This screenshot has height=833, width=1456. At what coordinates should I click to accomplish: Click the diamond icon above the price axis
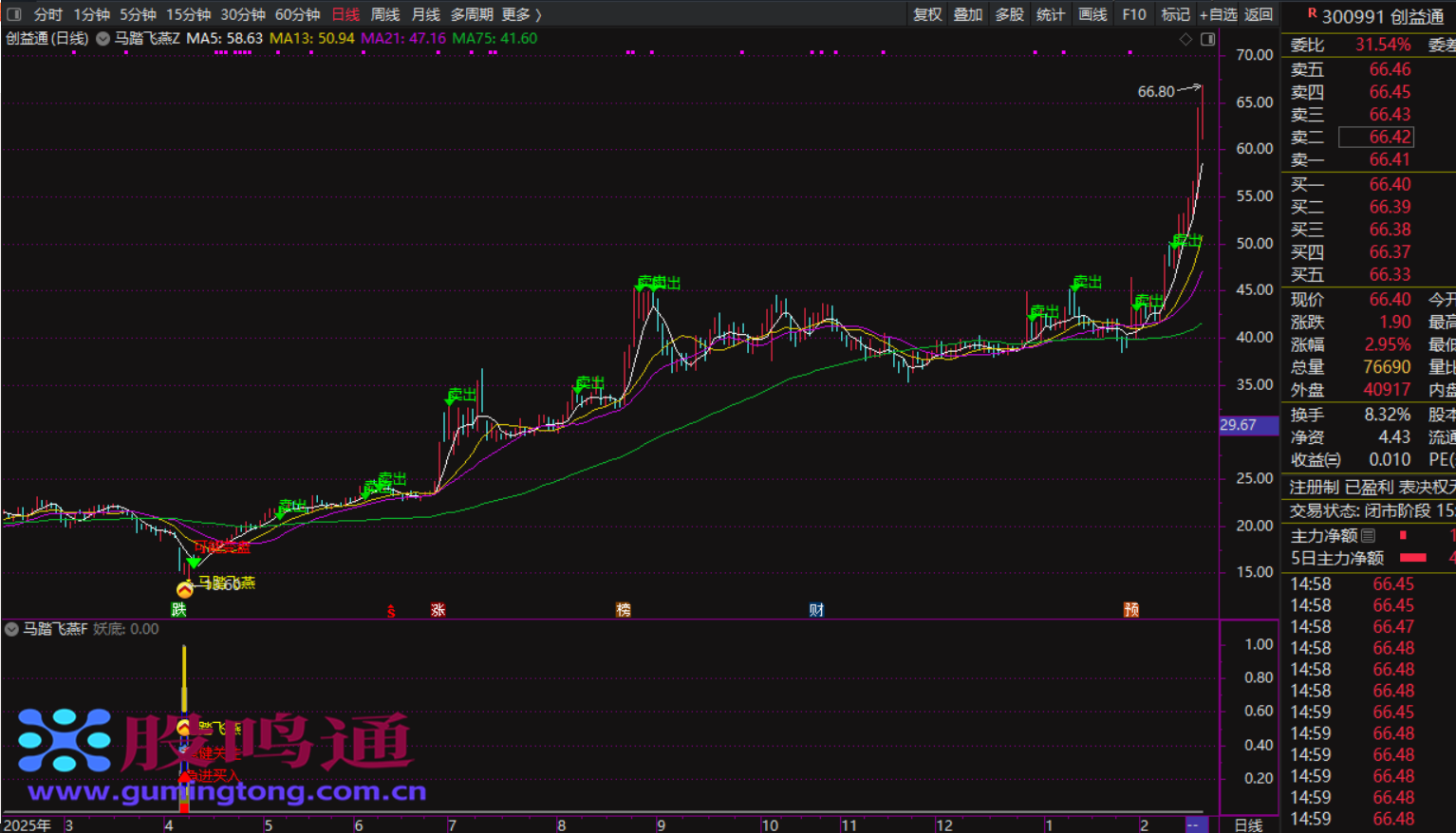pos(1185,39)
